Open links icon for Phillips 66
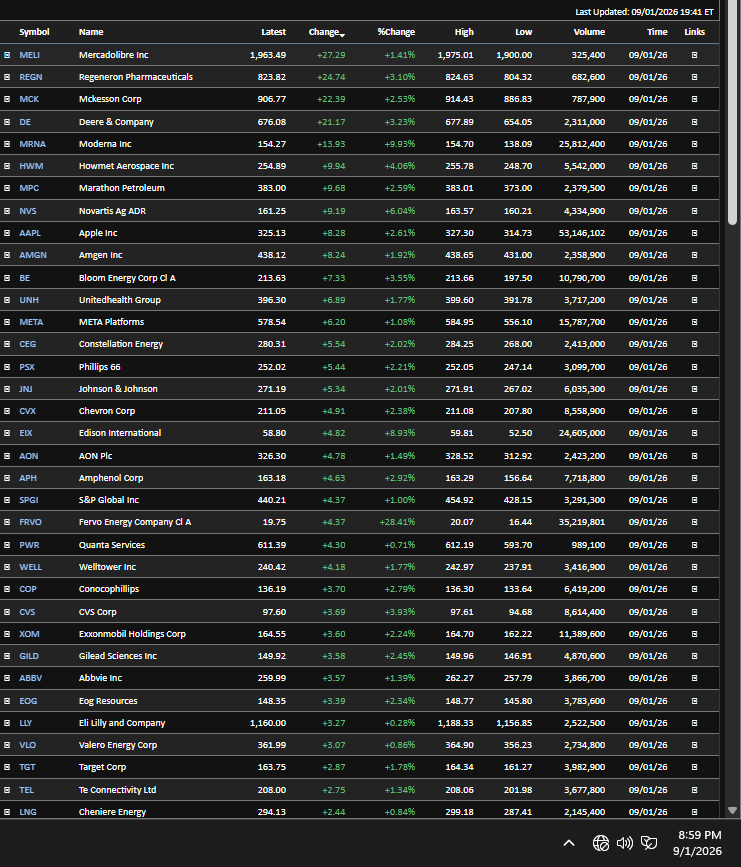This screenshot has width=741, height=867. click(x=695, y=367)
